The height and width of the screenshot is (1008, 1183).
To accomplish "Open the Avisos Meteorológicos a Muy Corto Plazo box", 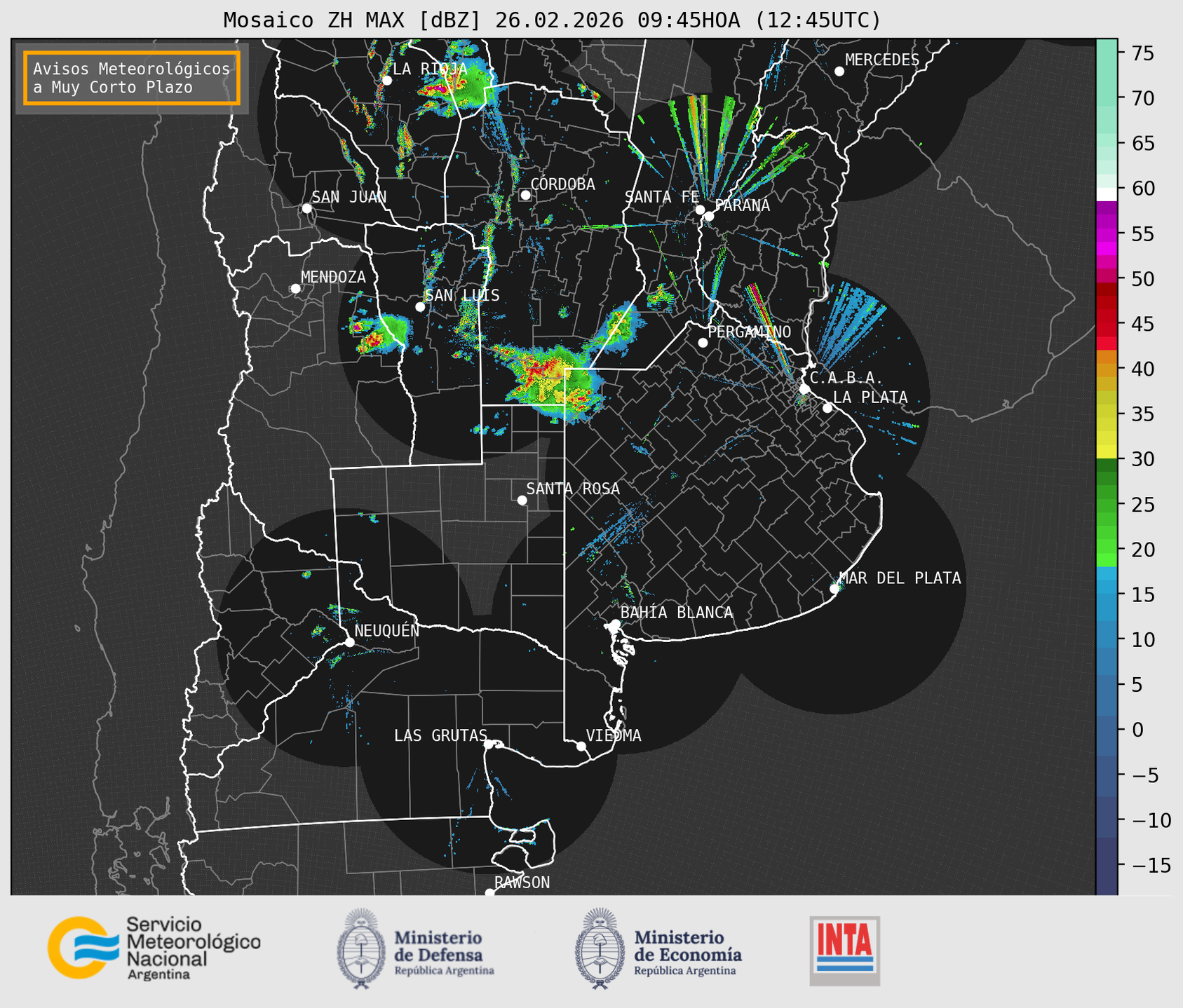I will [132, 78].
